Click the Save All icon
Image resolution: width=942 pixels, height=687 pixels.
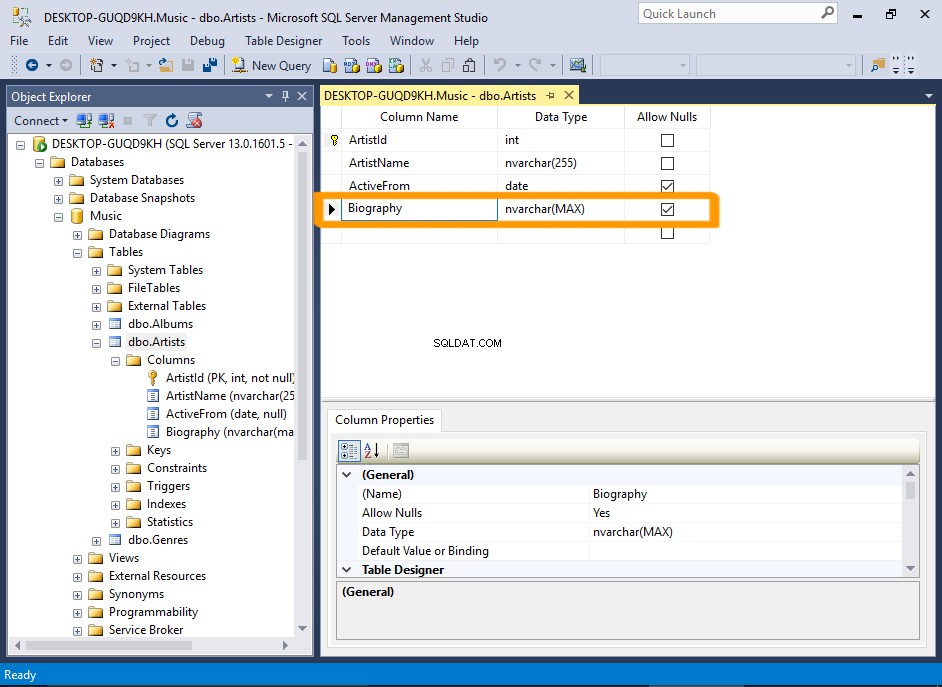coord(210,65)
